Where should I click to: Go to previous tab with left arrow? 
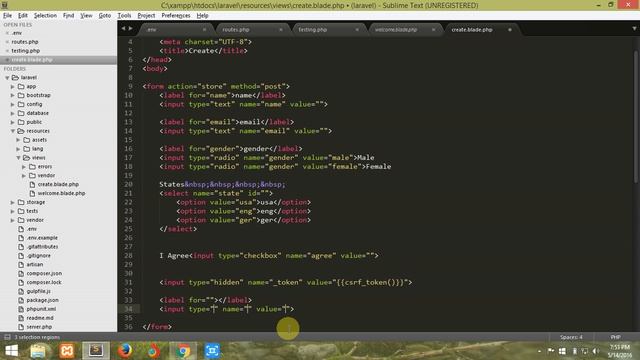(123, 29)
